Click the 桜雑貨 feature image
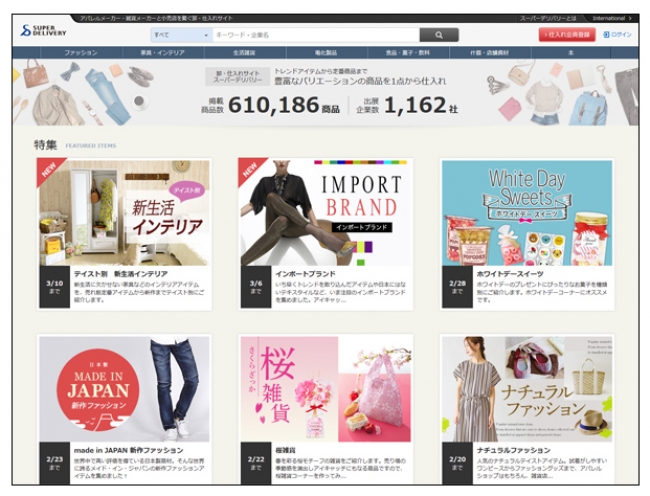The image size is (650, 496). click(324, 388)
